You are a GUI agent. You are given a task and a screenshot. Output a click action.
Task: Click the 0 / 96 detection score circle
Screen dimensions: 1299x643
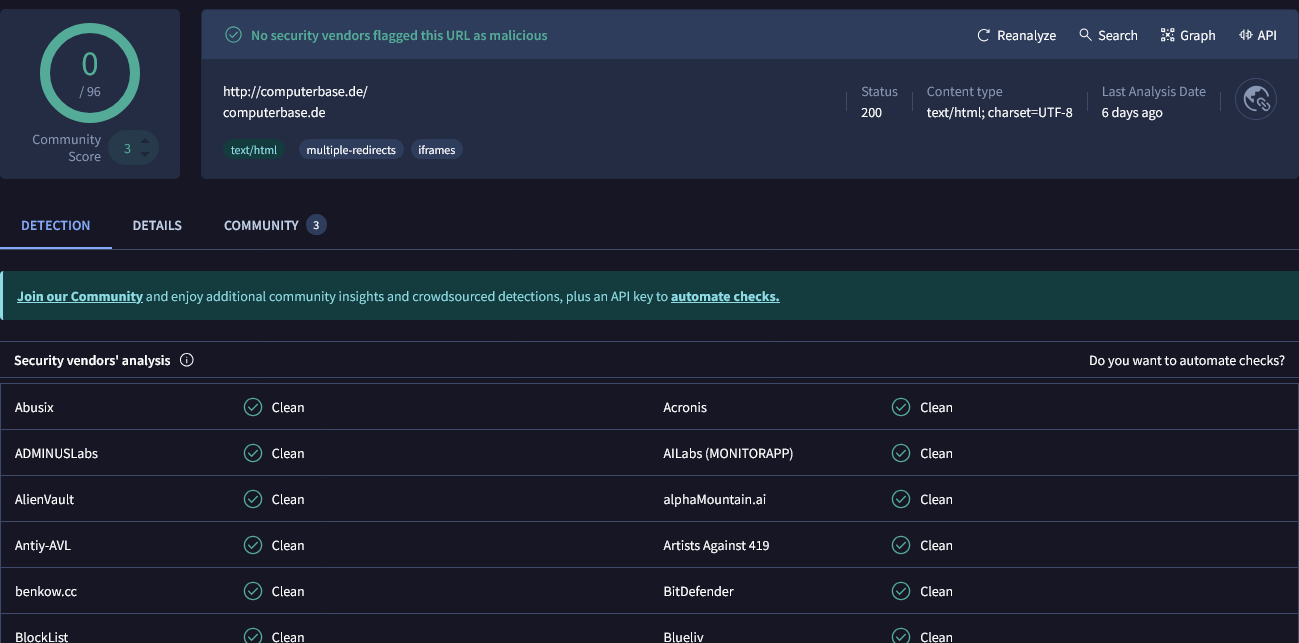pyautogui.click(x=90, y=73)
